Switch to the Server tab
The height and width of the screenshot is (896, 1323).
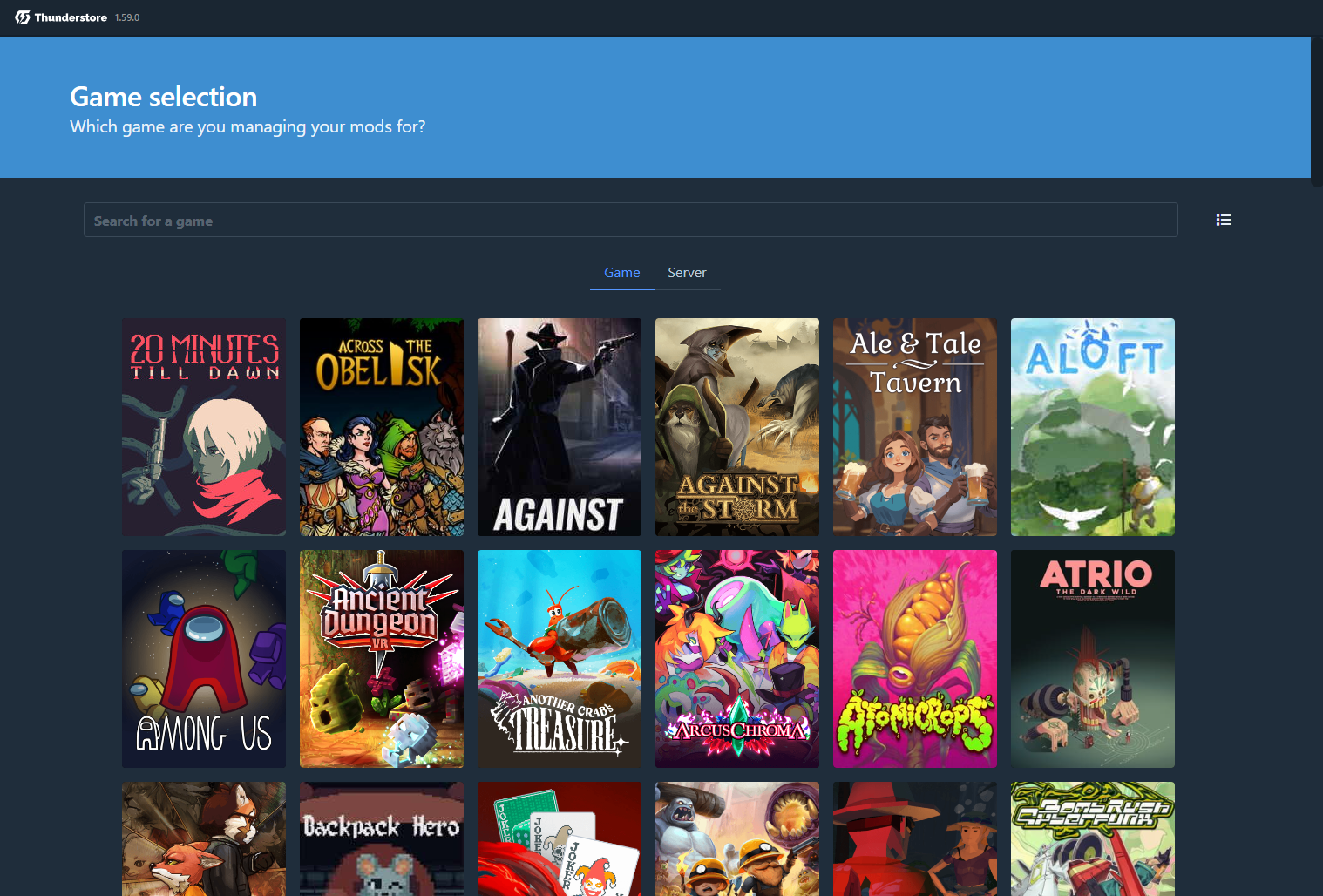[x=687, y=273]
